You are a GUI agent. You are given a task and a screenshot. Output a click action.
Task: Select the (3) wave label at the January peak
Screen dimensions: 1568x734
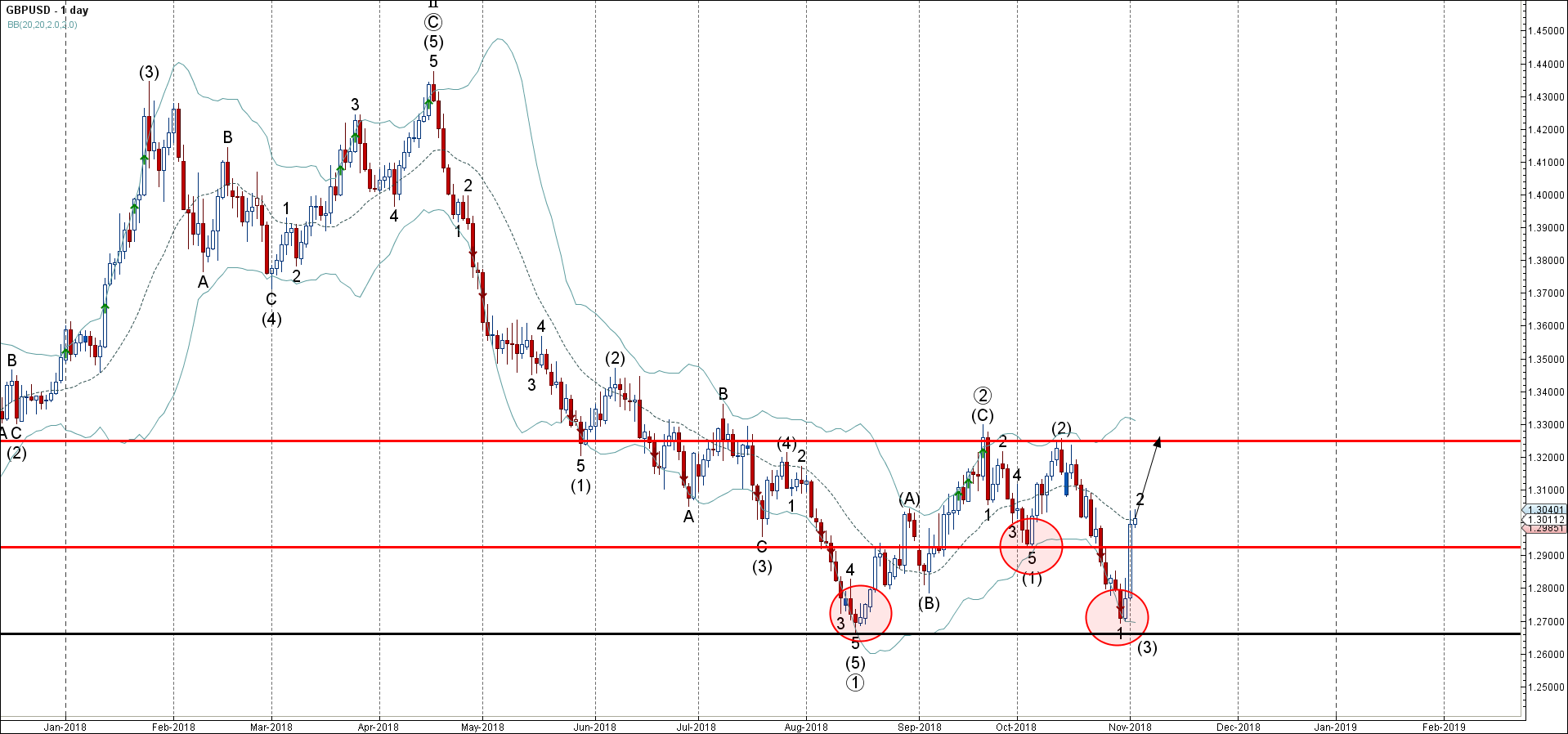point(148,72)
